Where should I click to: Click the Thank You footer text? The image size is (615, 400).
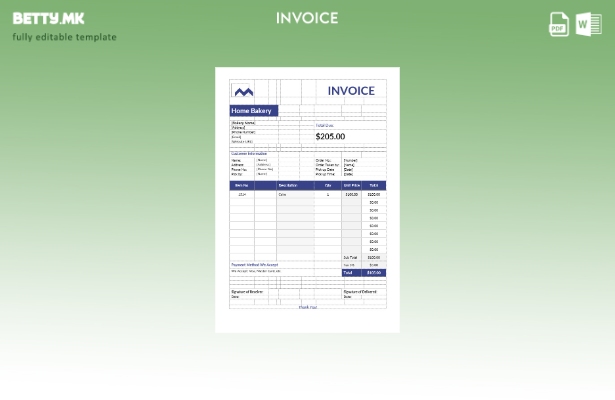pyautogui.click(x=307, y=307)
